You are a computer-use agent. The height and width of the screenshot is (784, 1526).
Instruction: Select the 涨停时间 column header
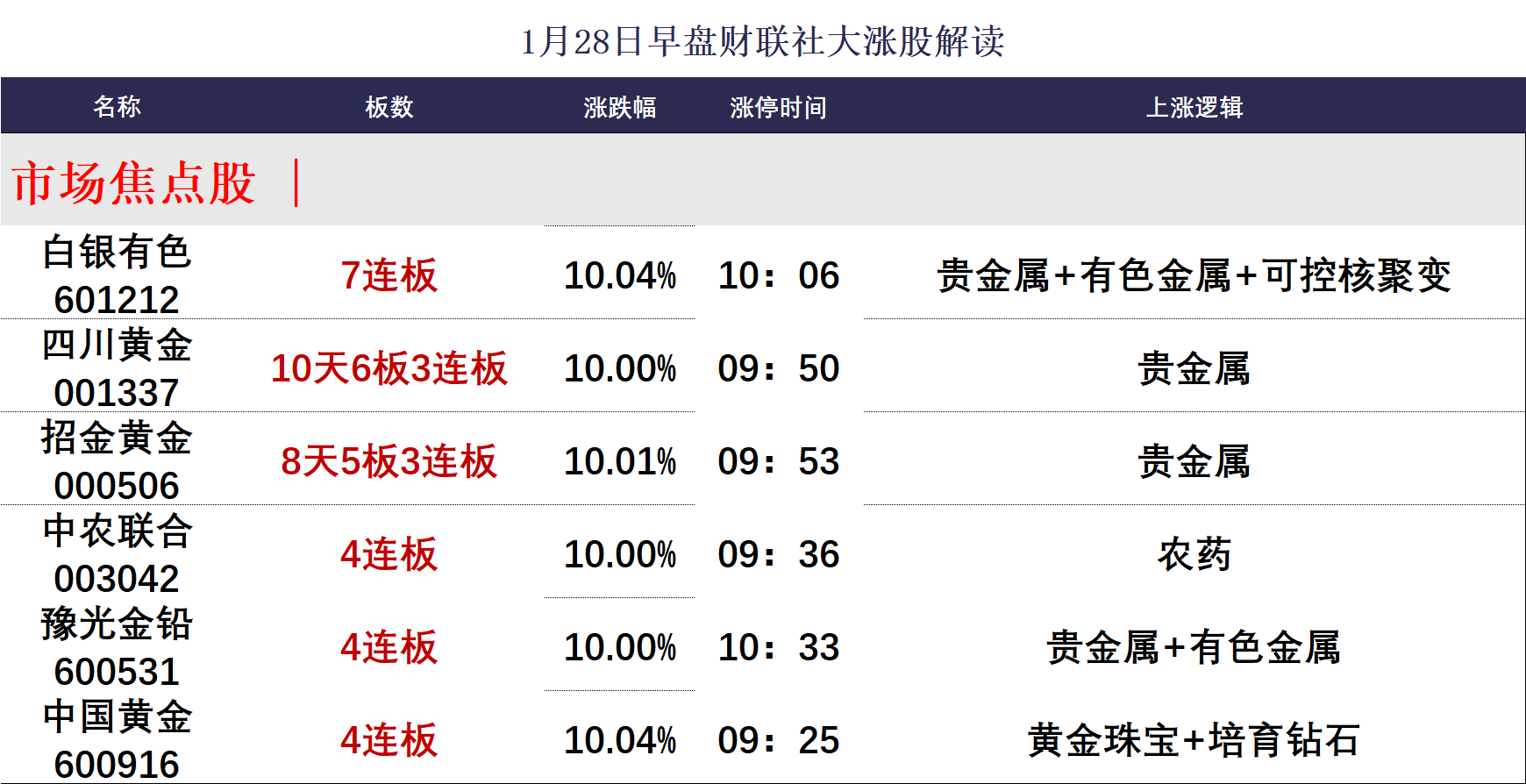point(778,107)
